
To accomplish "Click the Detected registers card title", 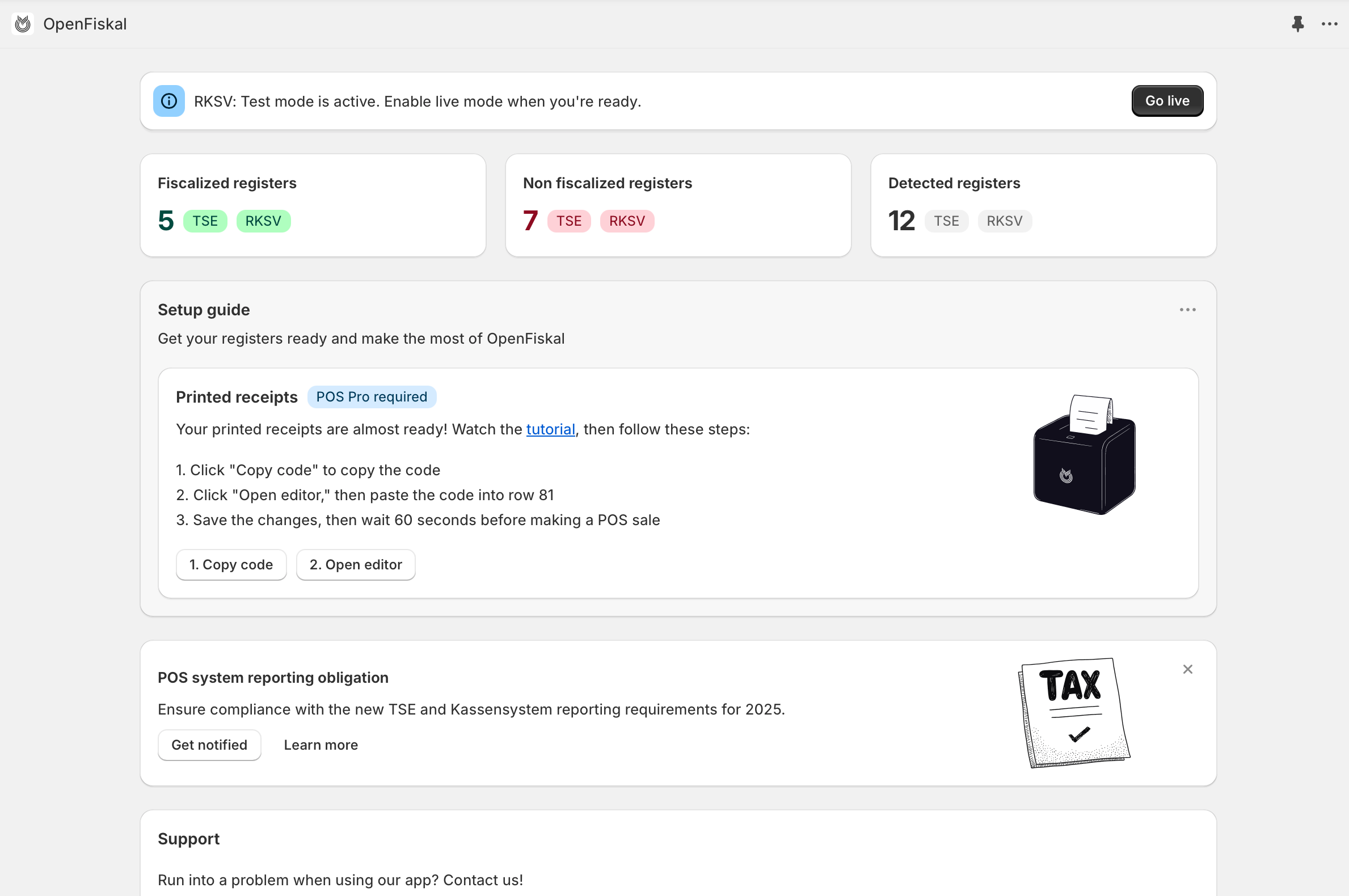I will [x=954, y=183].
